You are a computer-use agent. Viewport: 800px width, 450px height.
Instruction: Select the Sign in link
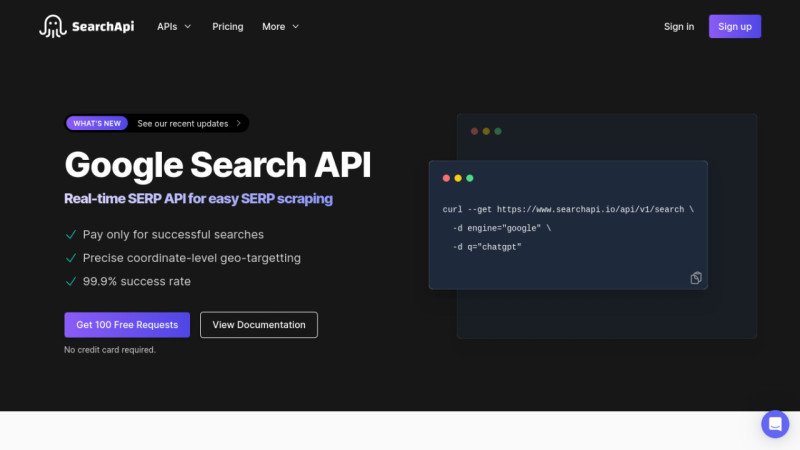click(x=678, y=27)
